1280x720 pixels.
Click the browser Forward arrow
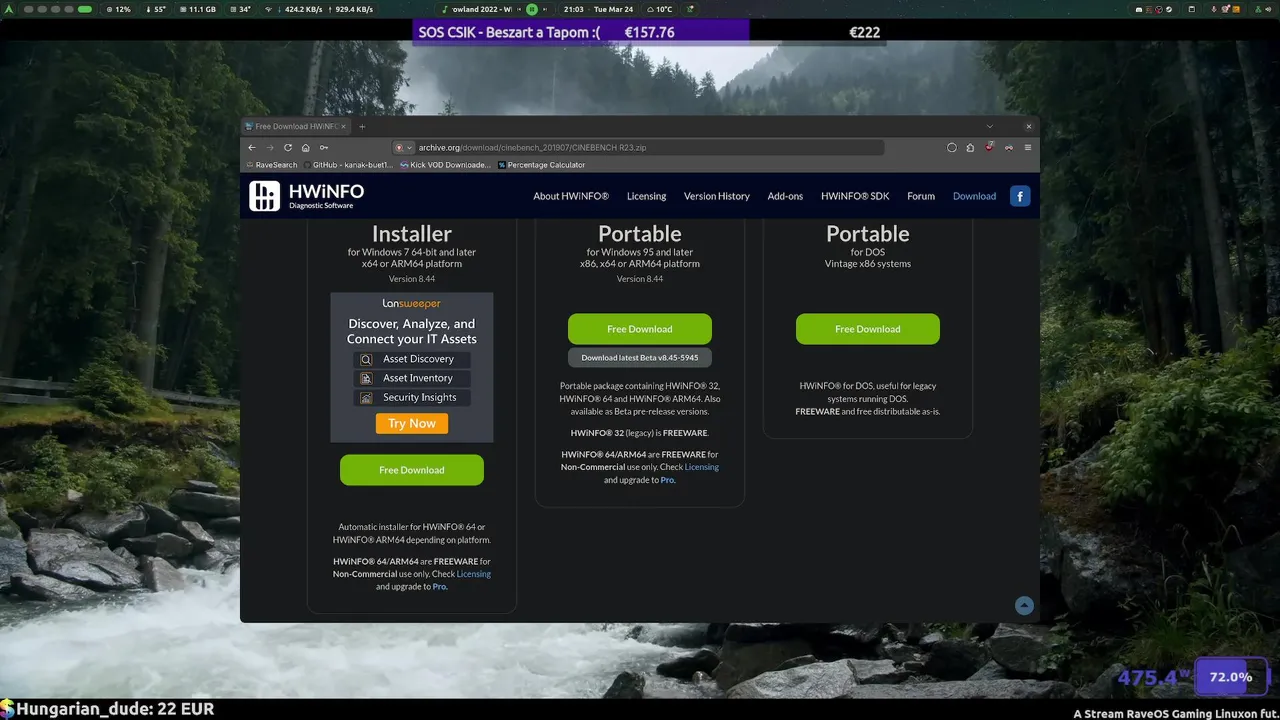270,147
